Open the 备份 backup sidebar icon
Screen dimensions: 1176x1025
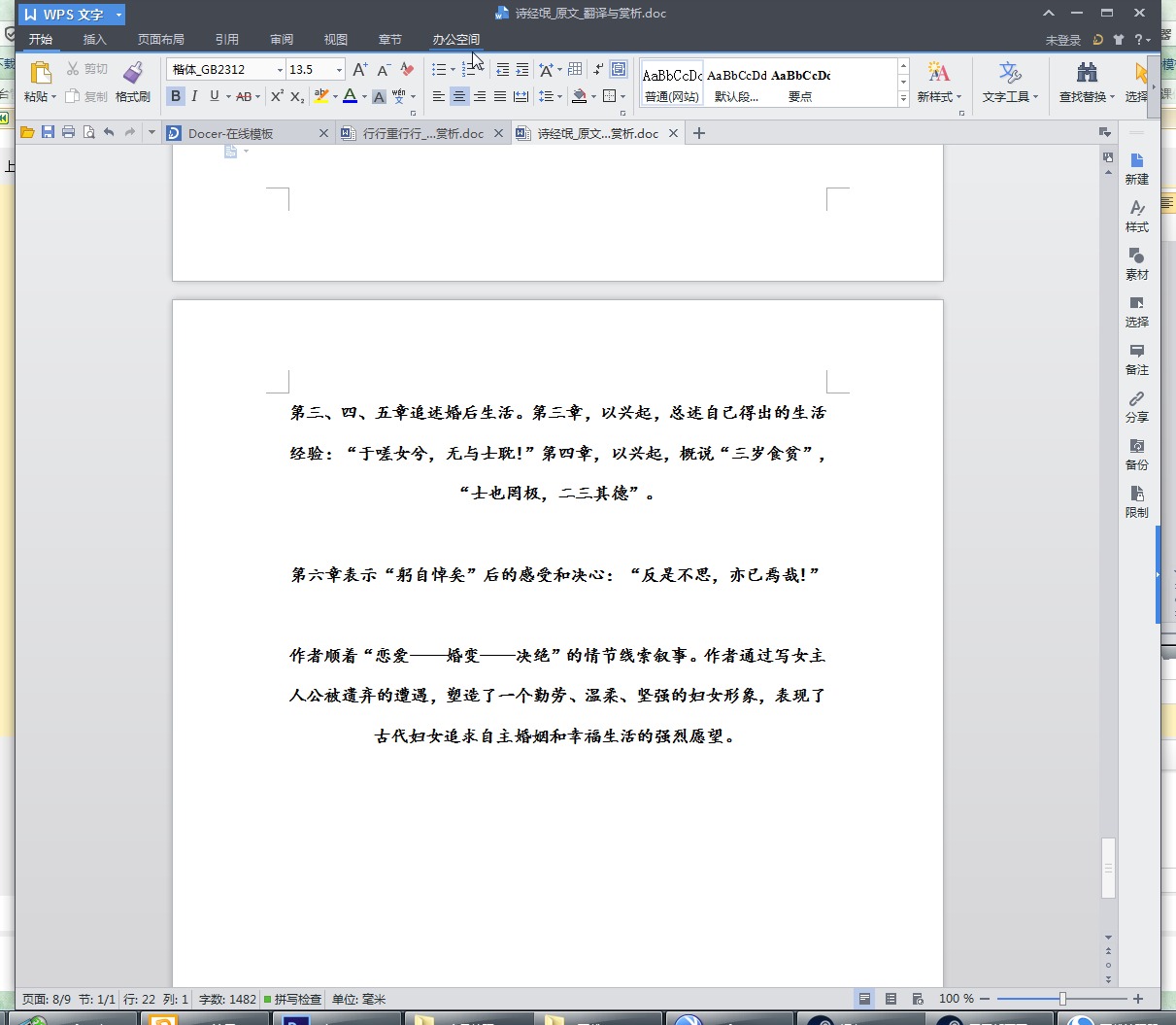1136,453
